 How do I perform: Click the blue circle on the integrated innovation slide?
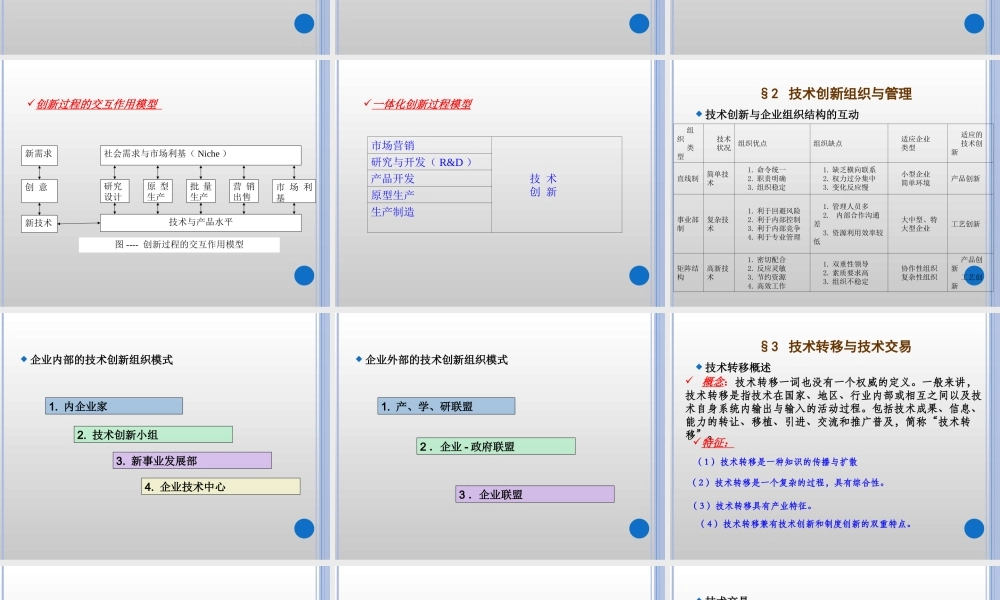coord(639,276)
